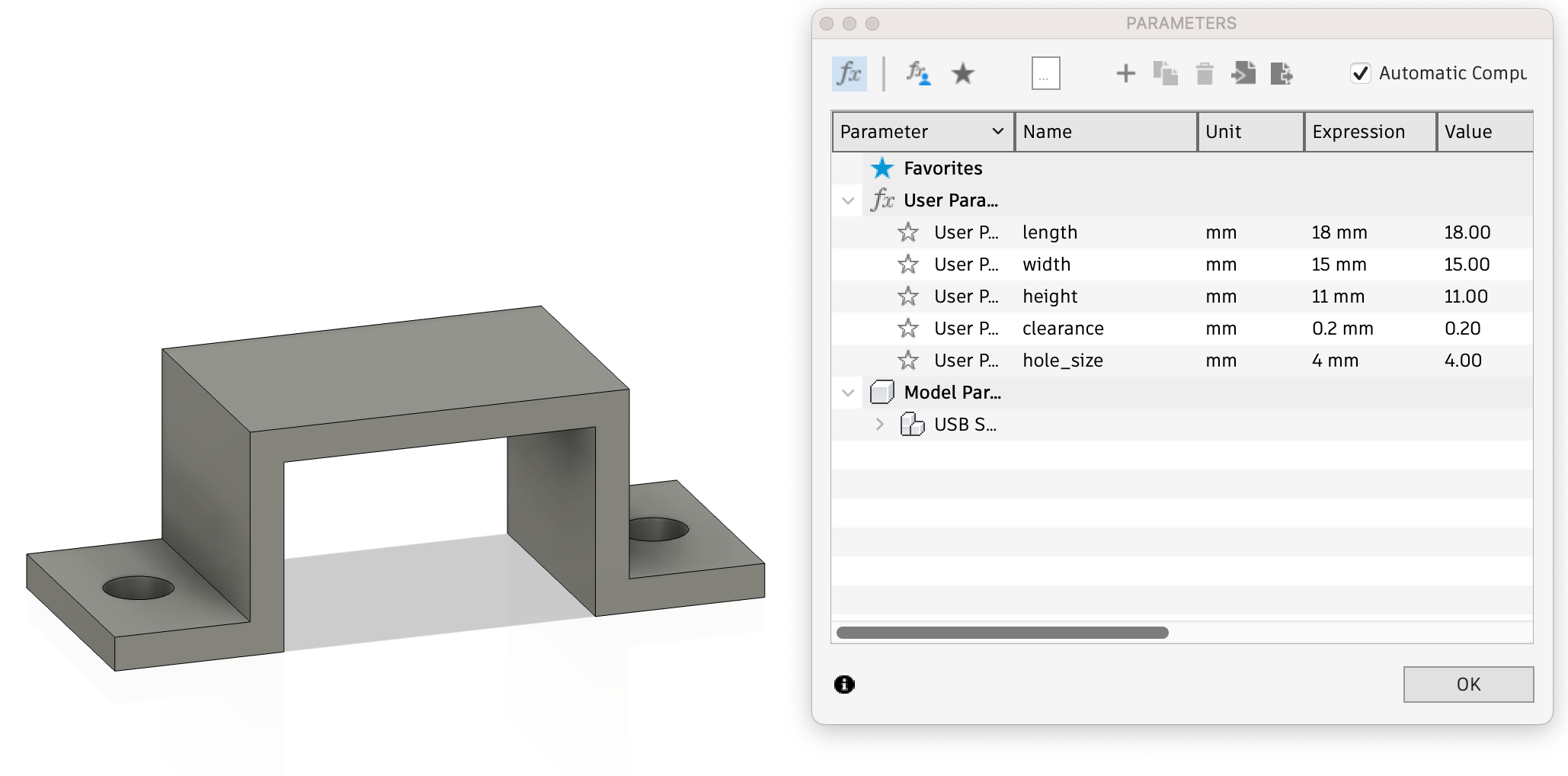Click the 11 mm height expression
The width and height of the screenshot is (1568, 776).
click(1337, 297)
